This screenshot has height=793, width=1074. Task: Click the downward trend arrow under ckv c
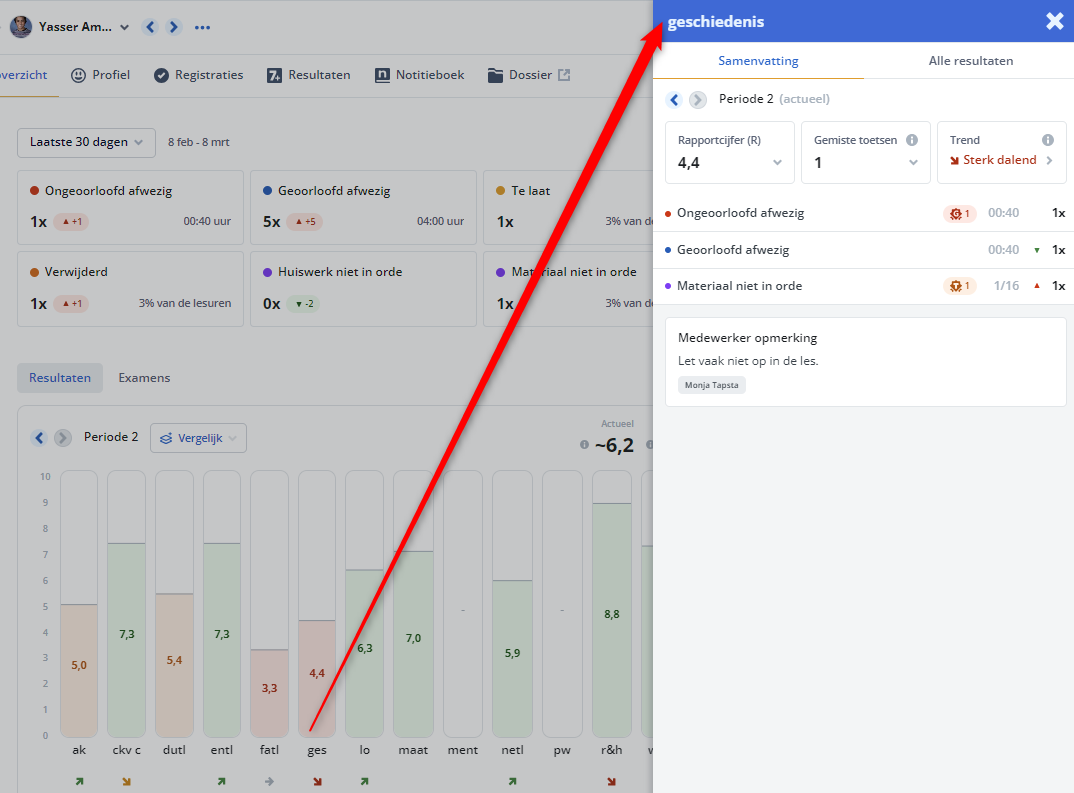pos(127,781)
